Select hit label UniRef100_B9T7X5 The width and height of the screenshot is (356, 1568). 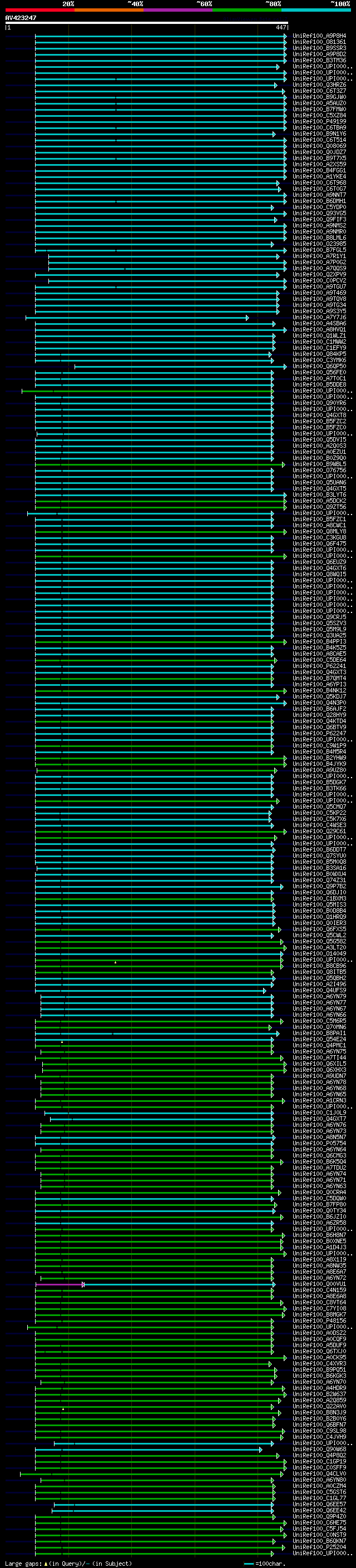319,159
